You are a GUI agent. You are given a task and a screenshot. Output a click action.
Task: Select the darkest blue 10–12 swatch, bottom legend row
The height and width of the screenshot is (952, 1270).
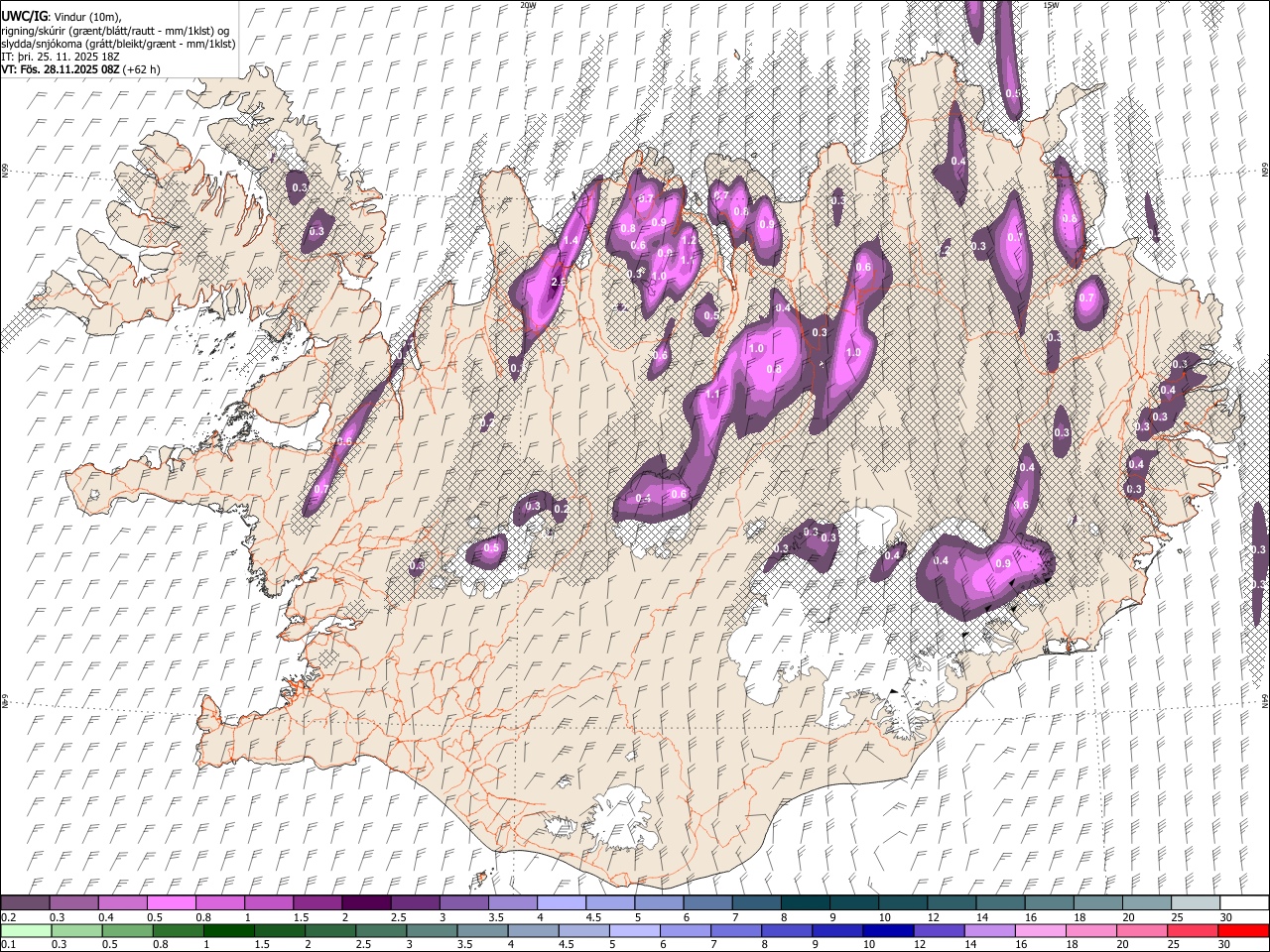tap(886, 930)
